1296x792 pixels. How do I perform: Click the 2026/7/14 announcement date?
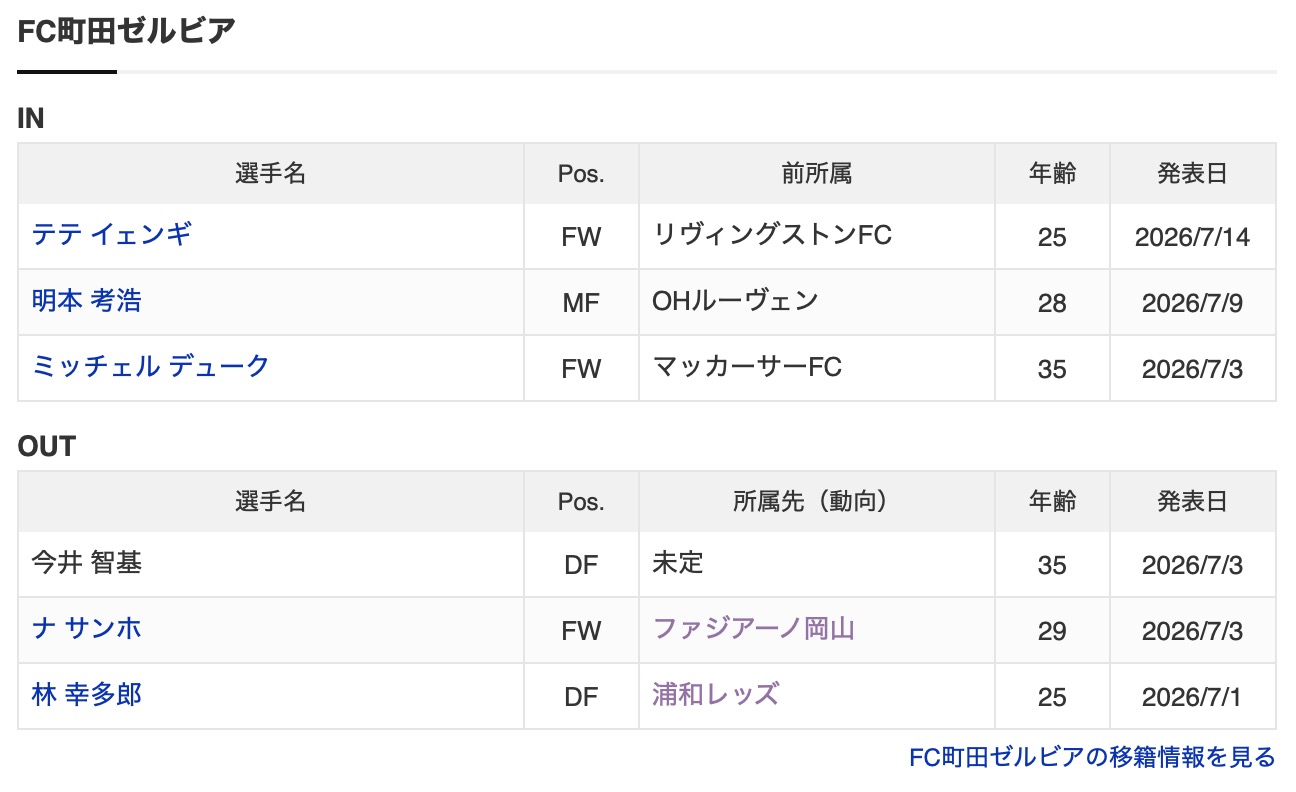point(1193,238)
